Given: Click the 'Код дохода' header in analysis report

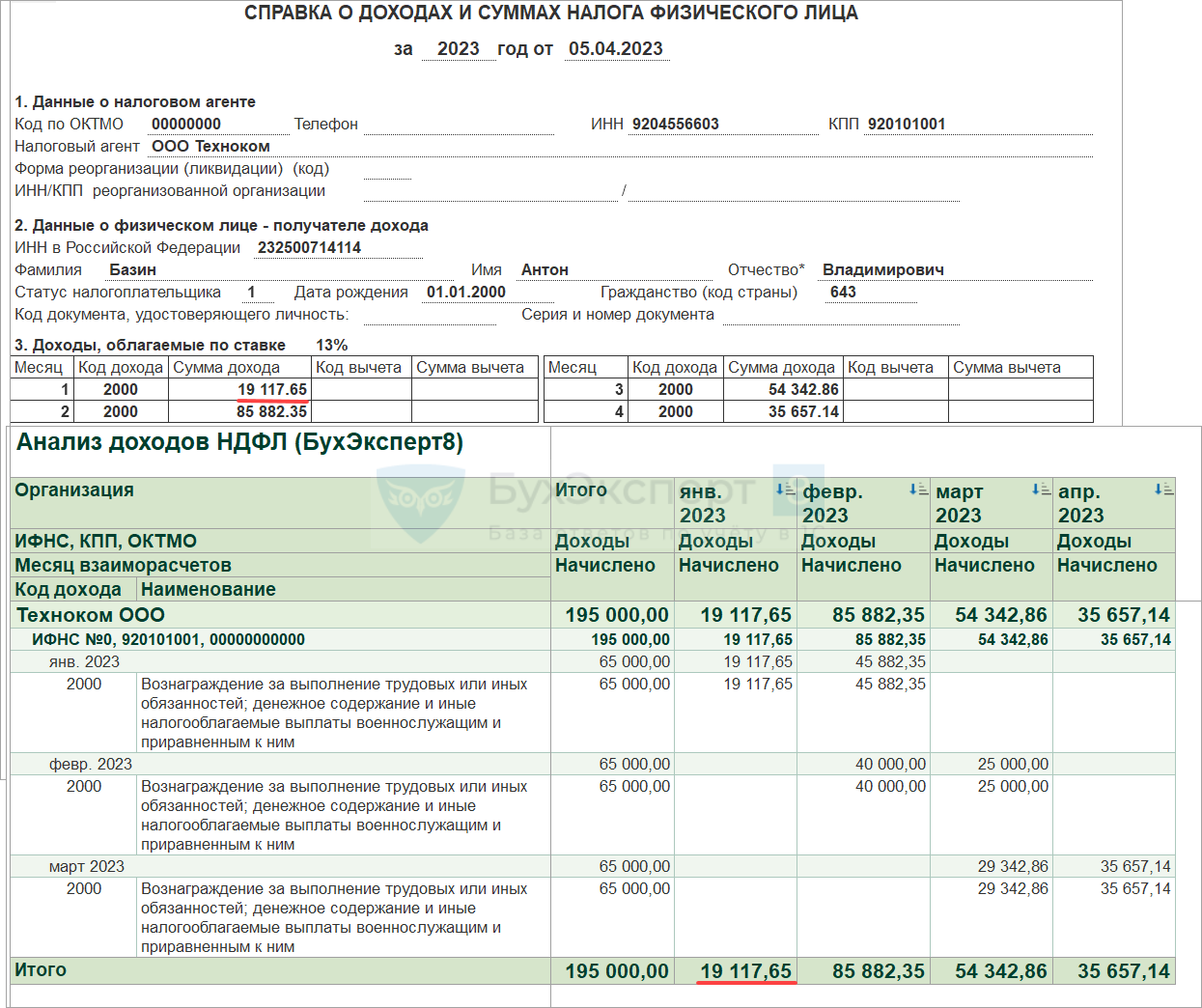Looking at the screenshot, I should pyautogui.click(x=73, y=589).
